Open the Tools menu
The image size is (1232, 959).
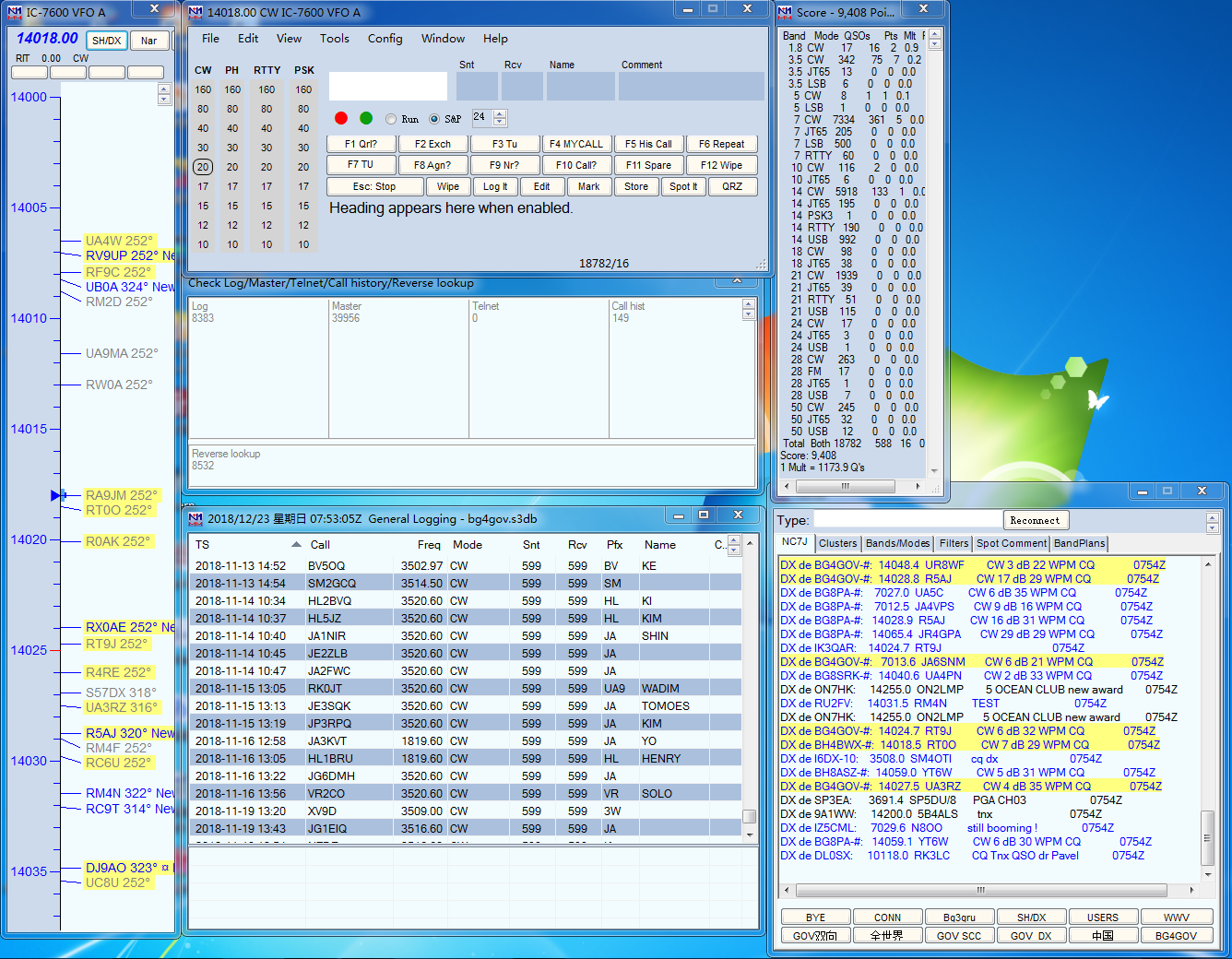pyautogui.click(x=335, y=39)
